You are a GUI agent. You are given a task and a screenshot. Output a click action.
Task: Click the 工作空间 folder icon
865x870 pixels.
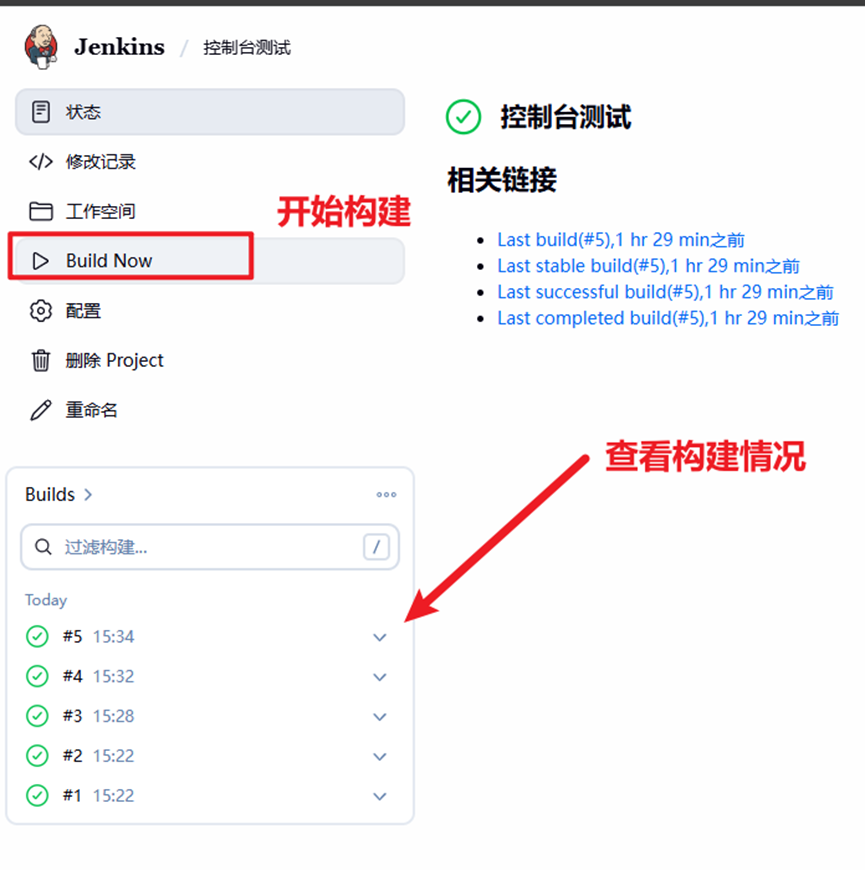(x=41, y=211)
